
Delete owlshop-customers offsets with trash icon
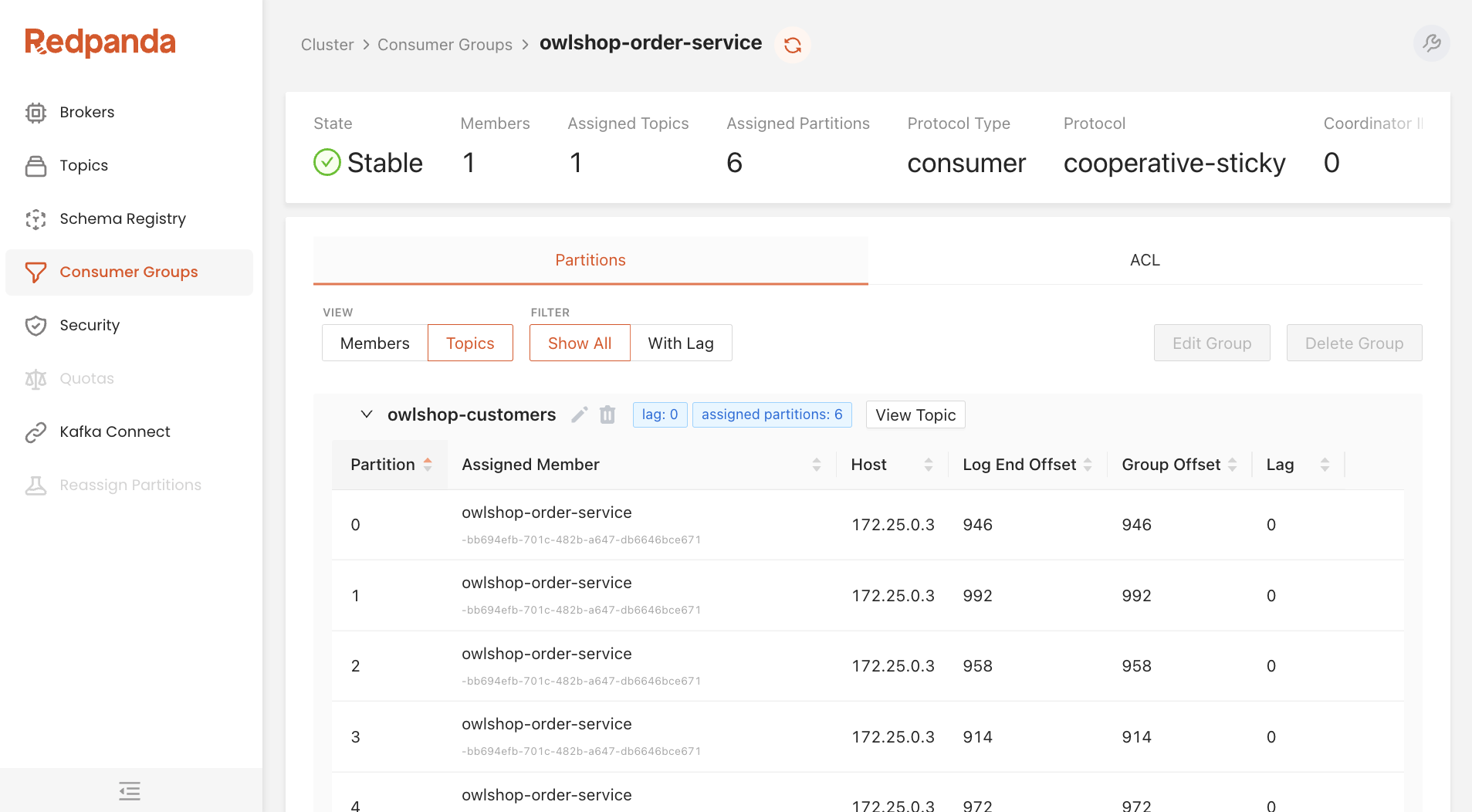tap(607, 415)
